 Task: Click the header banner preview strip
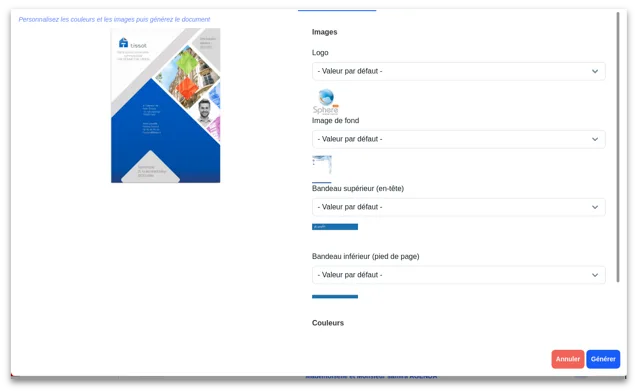[335, 227]
